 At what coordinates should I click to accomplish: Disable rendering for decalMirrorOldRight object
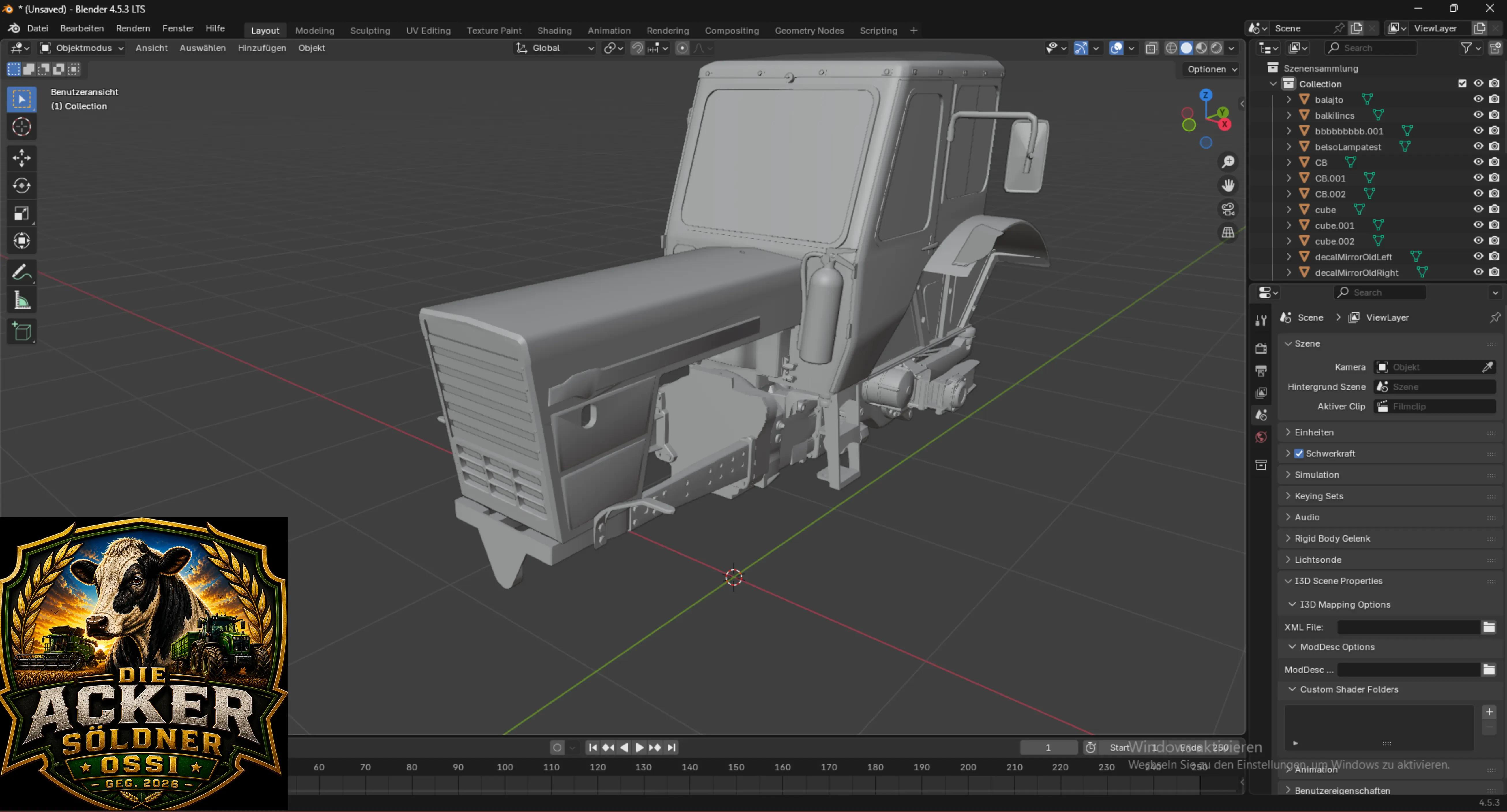[x=1495, y=272]
